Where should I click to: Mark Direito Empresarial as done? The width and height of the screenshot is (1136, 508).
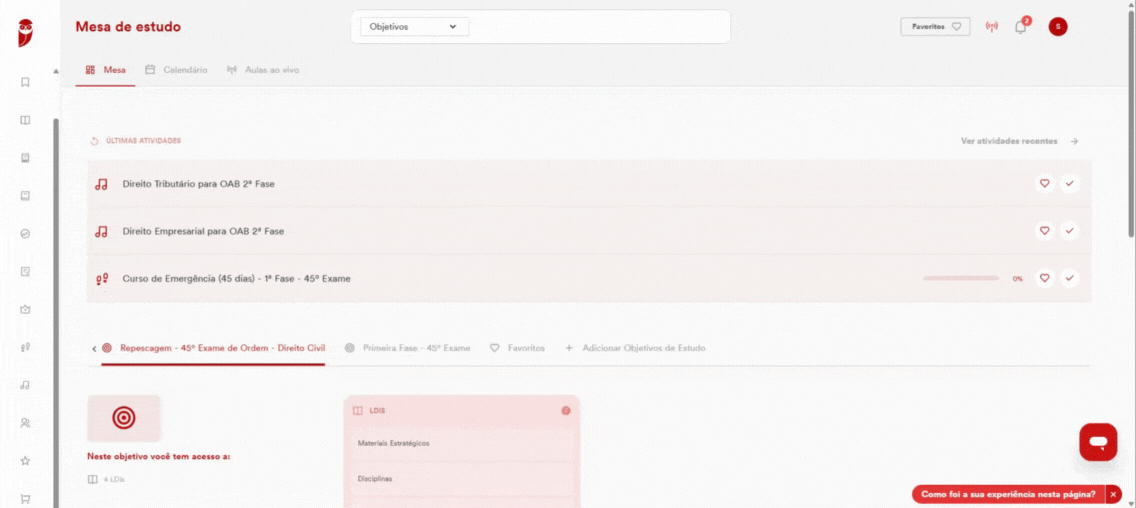click(1069, 231)
